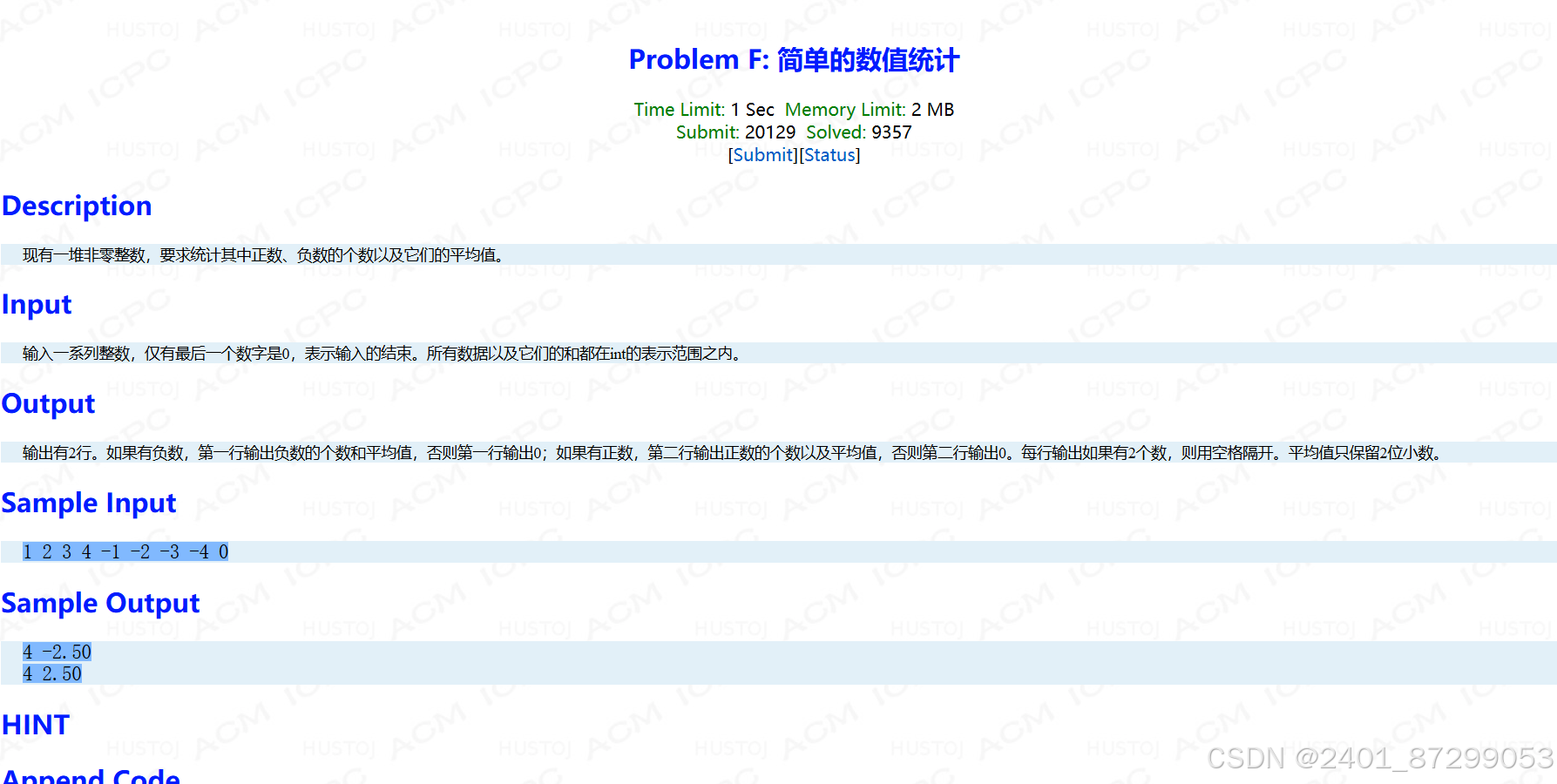Click the Output heading

(x=48, y=404)
